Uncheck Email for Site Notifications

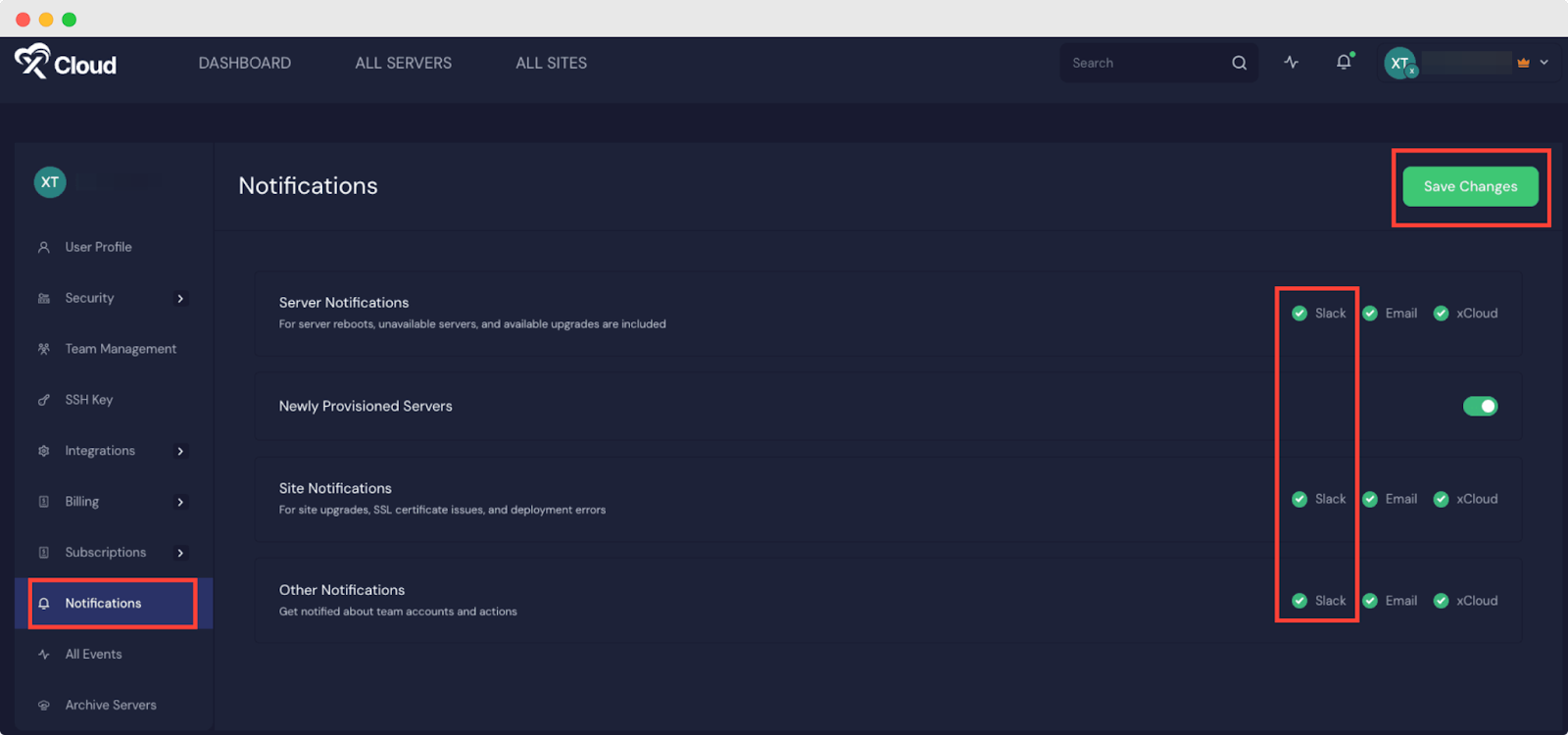pos(1370,499)
